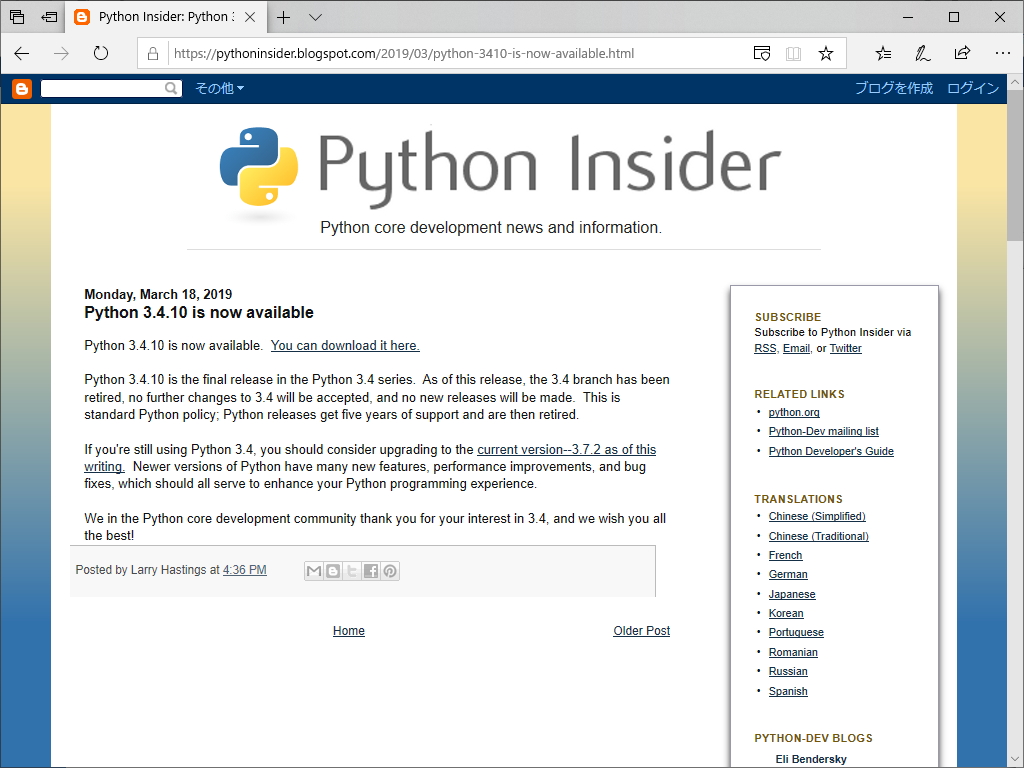The width and height of the screenshot is (1024, 768).
Task: Go to Older Post link
Action: pos(641,631)
